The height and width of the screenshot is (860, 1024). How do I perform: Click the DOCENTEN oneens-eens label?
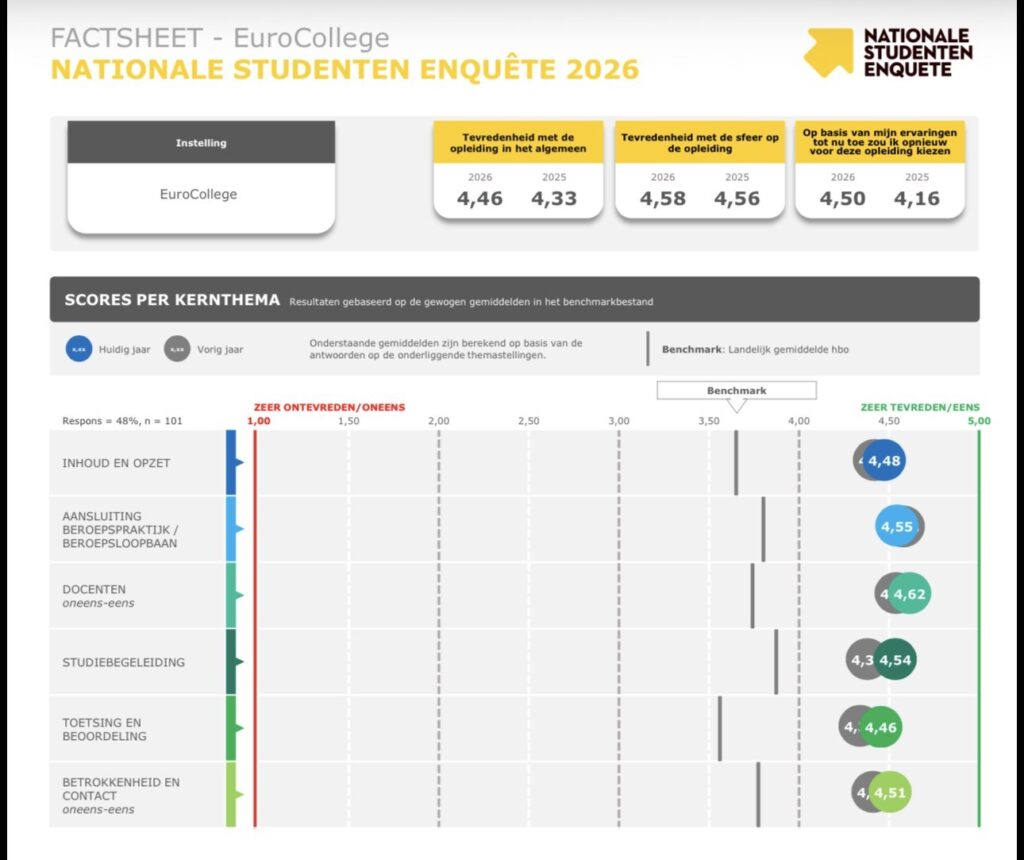[98, 596]
